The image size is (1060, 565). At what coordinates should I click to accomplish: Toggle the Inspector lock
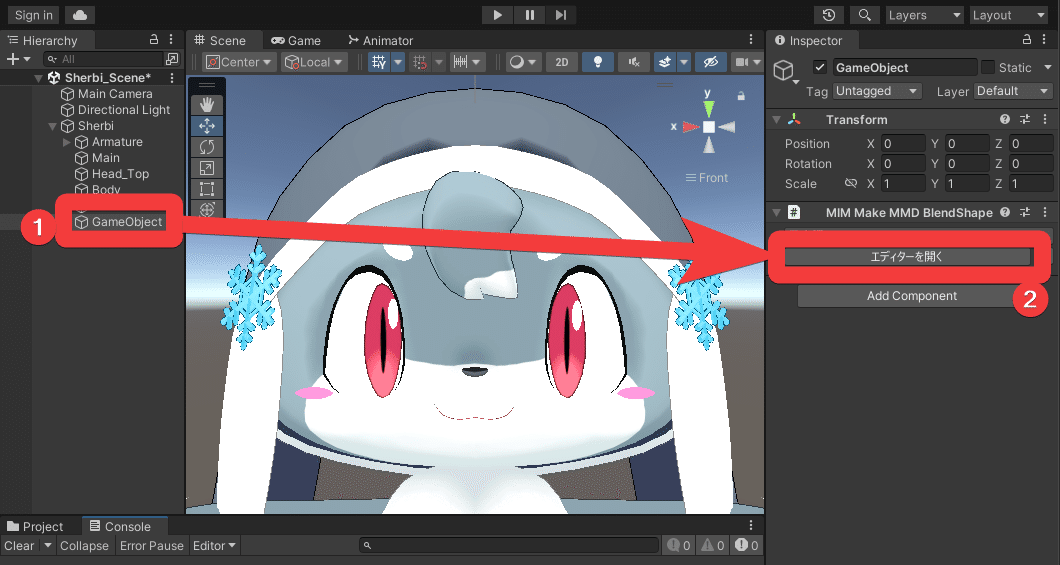point(1026,39)
